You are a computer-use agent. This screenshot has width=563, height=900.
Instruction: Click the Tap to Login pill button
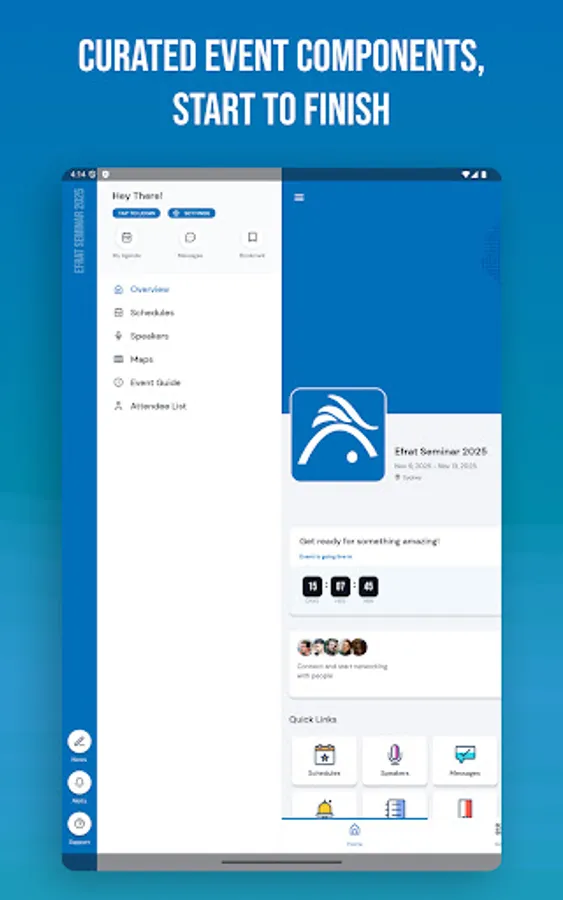(x=137, y=213)
